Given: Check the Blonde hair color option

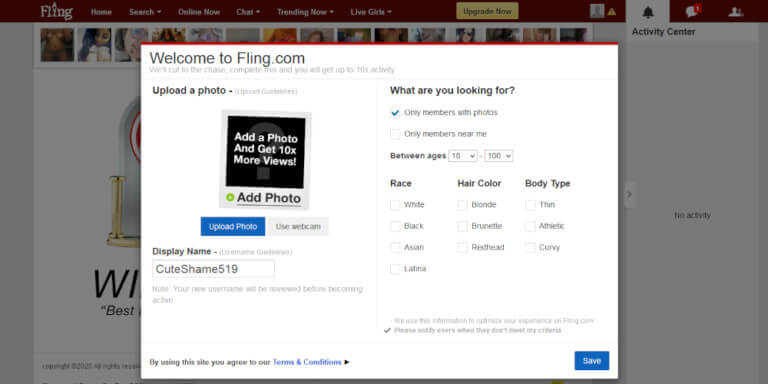Looking at the screenshot, I should pyautogui.click(x=462, y=205).
